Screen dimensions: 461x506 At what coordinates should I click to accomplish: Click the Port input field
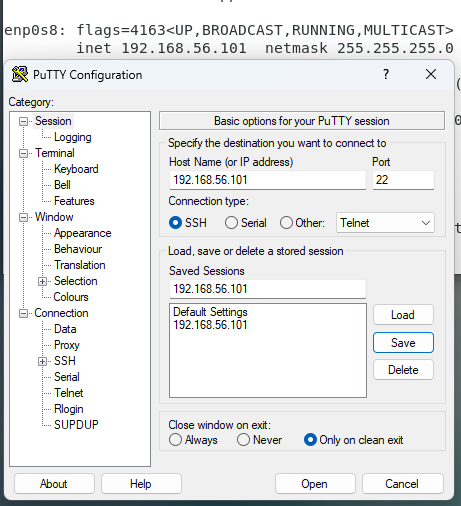click(403, 180)
